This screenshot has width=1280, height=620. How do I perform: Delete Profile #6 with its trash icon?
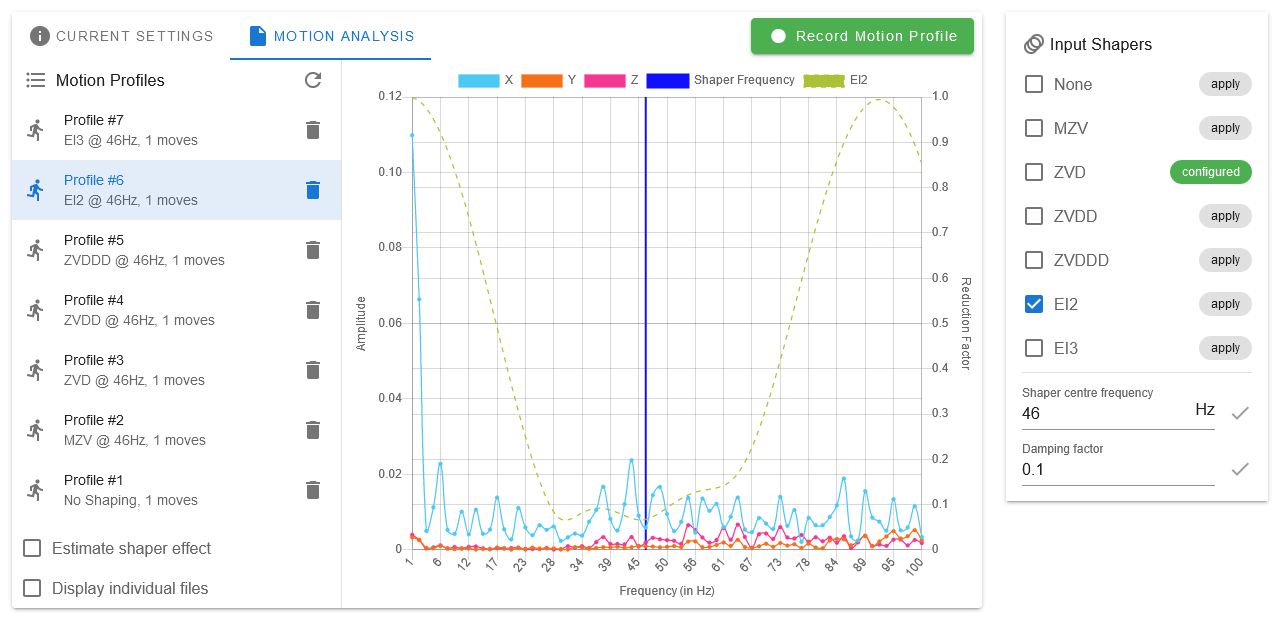click(313, 190)
